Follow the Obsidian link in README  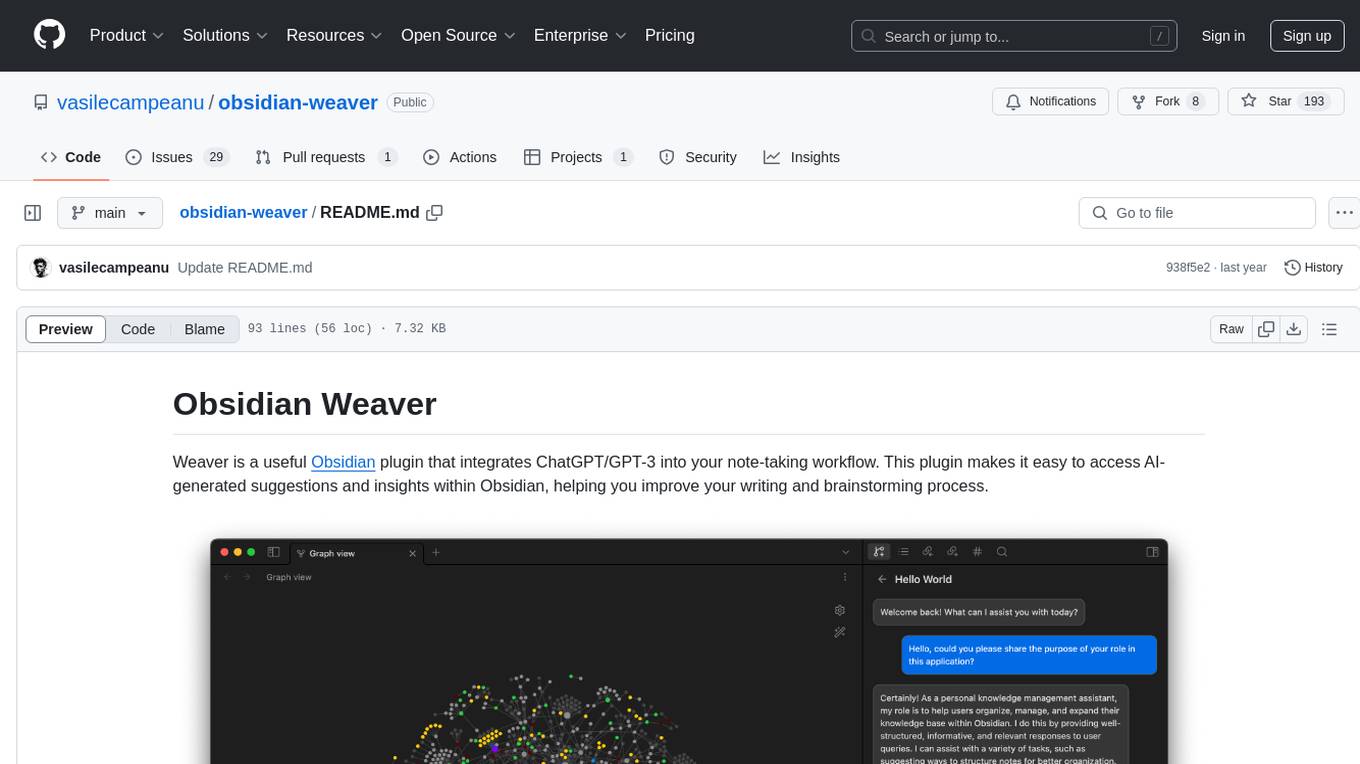[x=343, y=462]
